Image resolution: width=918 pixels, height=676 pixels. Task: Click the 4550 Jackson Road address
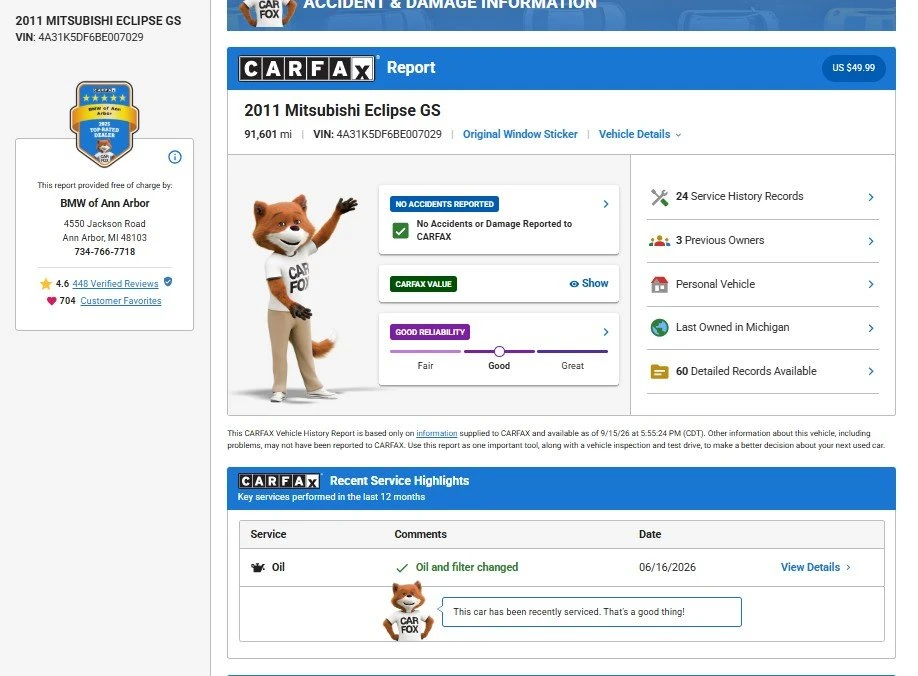pos(105,224)
